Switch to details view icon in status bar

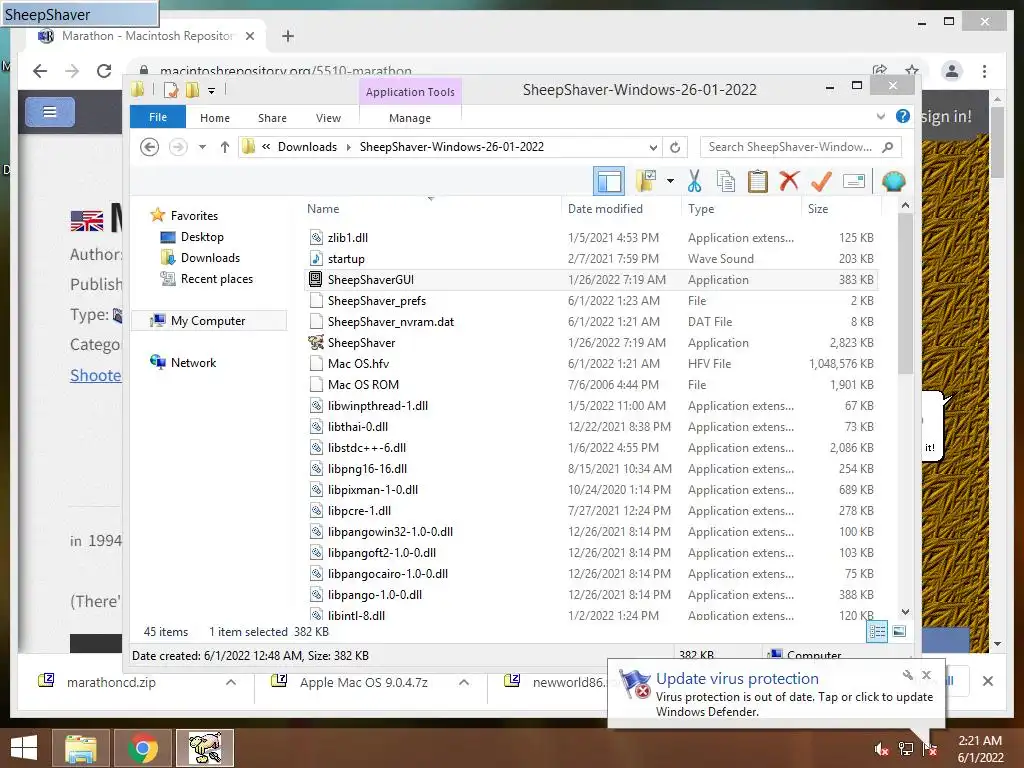pyautogui.click(x=877, y=632)
